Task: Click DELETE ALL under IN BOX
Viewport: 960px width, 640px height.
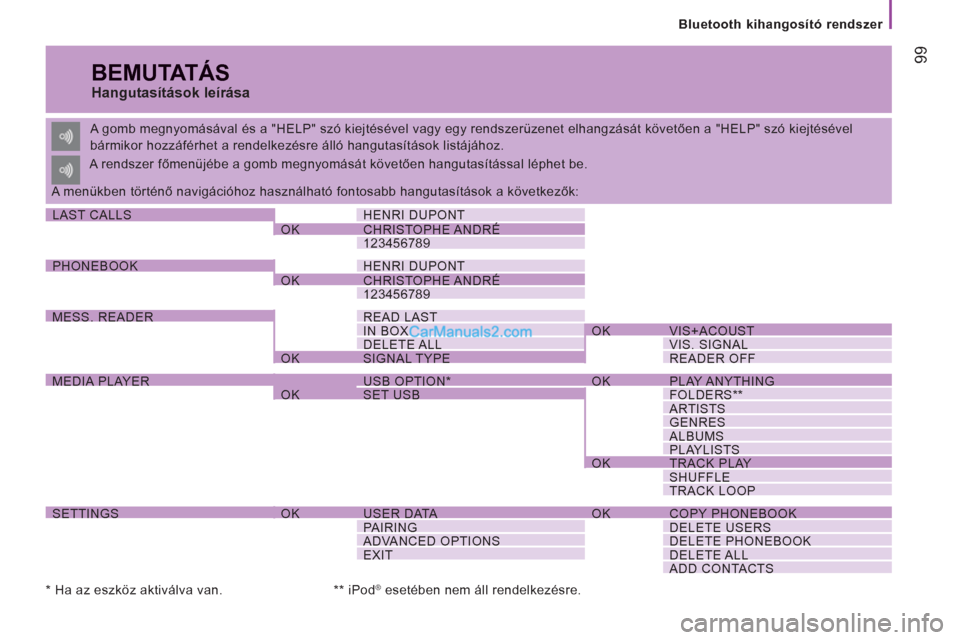Action: click(470, 344)
